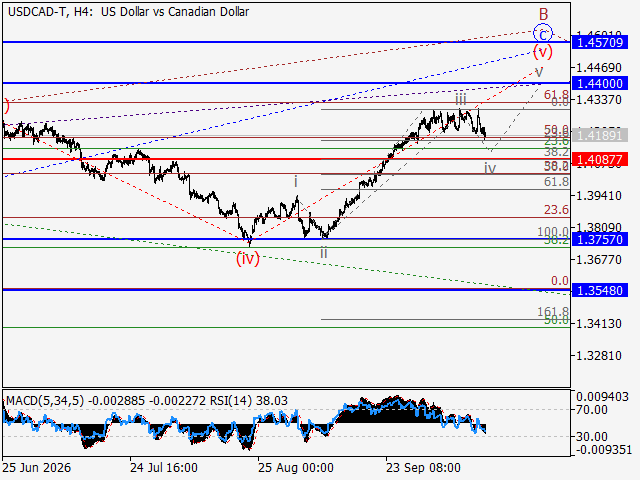Click the 70.00 RSI level value

tap(591, 409)
